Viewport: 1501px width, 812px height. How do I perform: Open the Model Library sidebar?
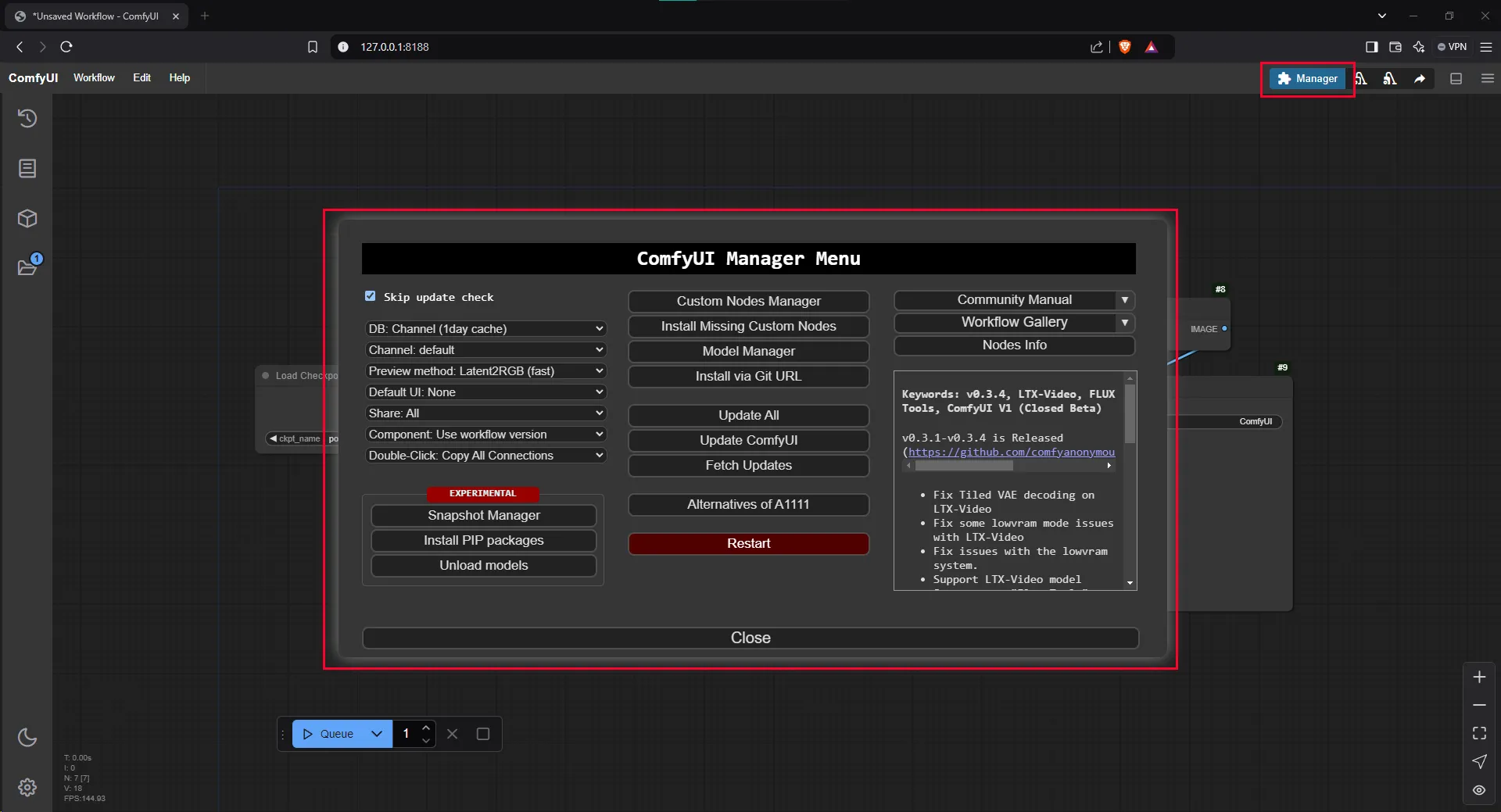[28, 219]
